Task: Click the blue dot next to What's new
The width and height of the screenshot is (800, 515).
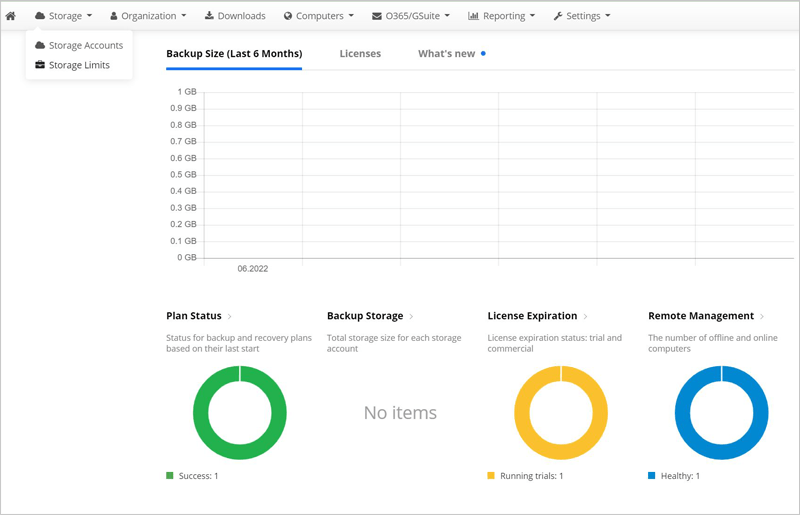Action: point(483,53)
